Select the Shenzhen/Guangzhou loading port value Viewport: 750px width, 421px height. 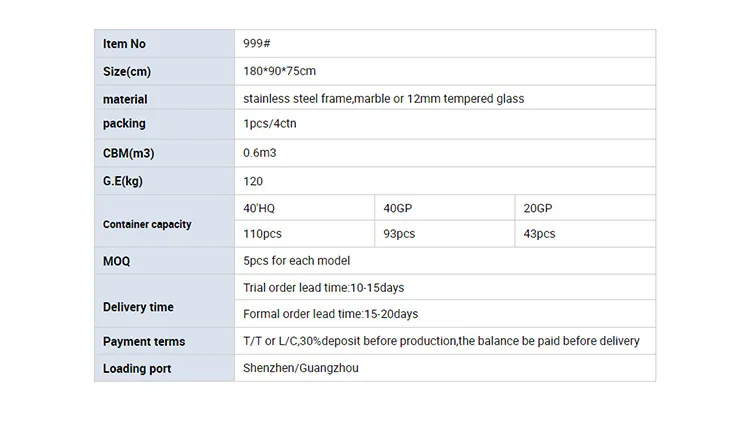coord(301,368)
